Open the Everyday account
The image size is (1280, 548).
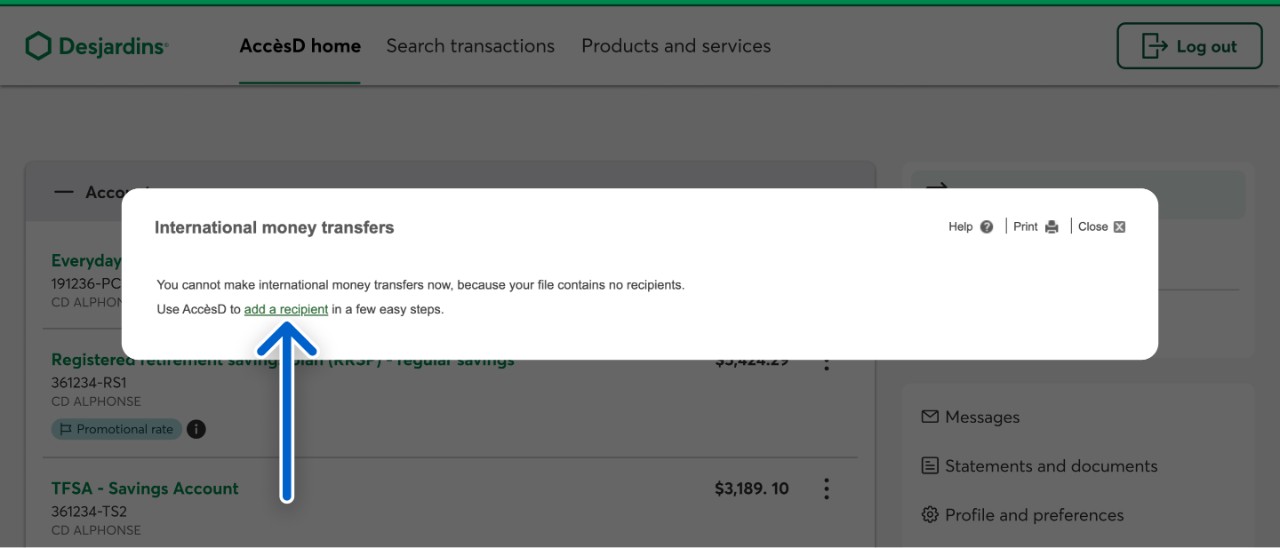pyautogui.click(x=86, y=261)
